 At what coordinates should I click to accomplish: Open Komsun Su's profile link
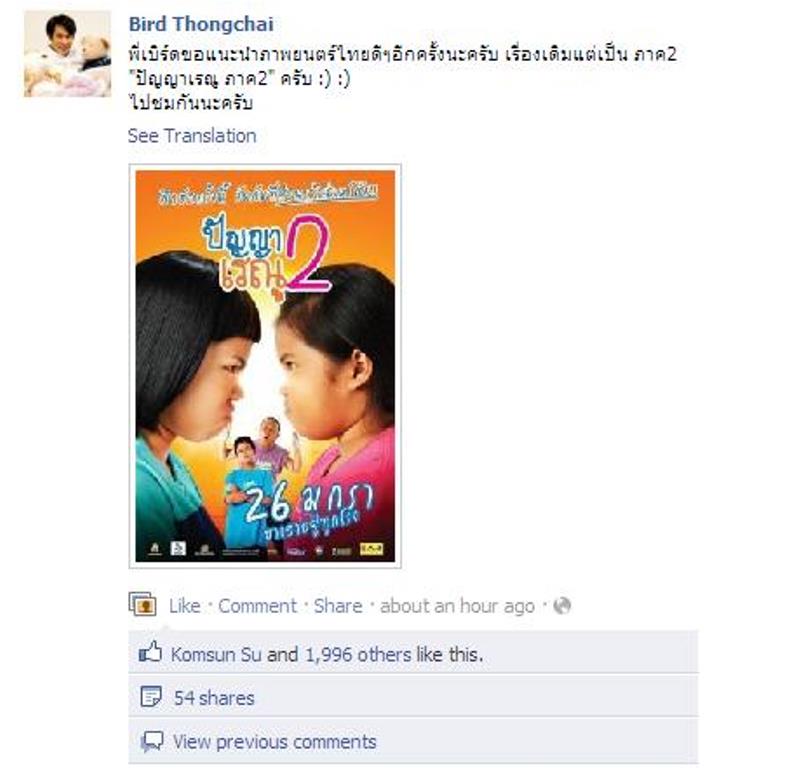click(216, 654)
